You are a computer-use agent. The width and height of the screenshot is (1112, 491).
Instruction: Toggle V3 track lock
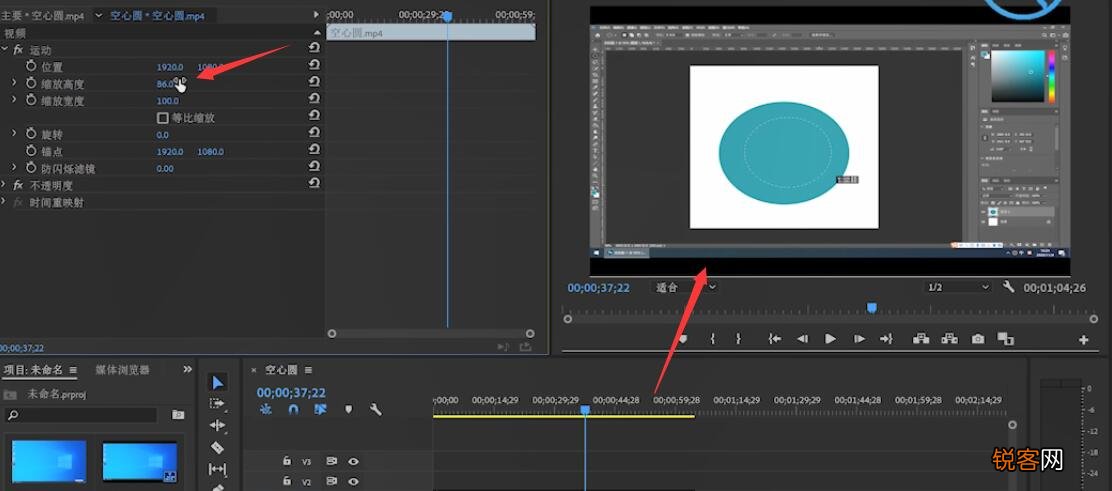pyautogui.click(x=287, y=461)
